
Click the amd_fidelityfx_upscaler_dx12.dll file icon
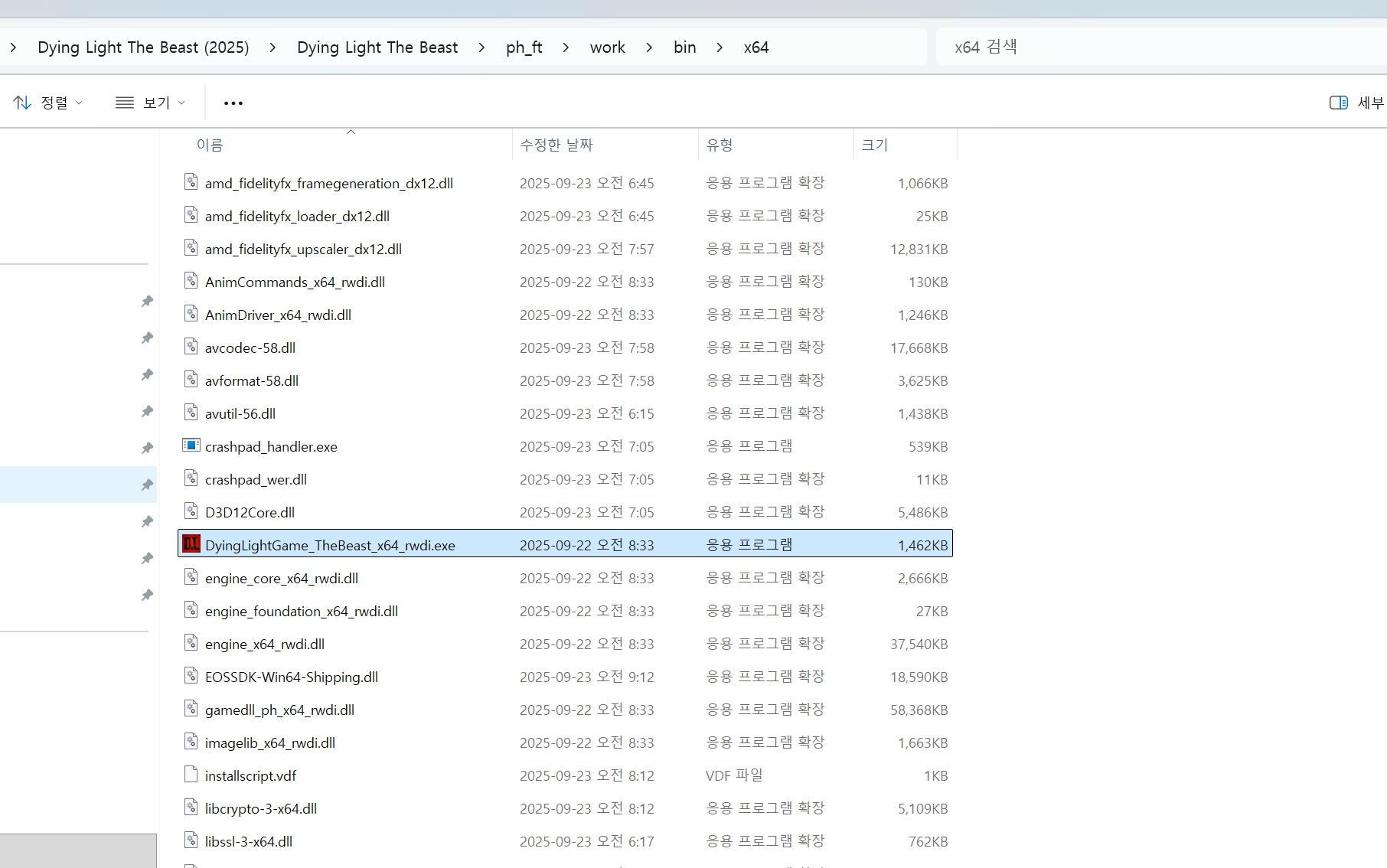point(191,248)
